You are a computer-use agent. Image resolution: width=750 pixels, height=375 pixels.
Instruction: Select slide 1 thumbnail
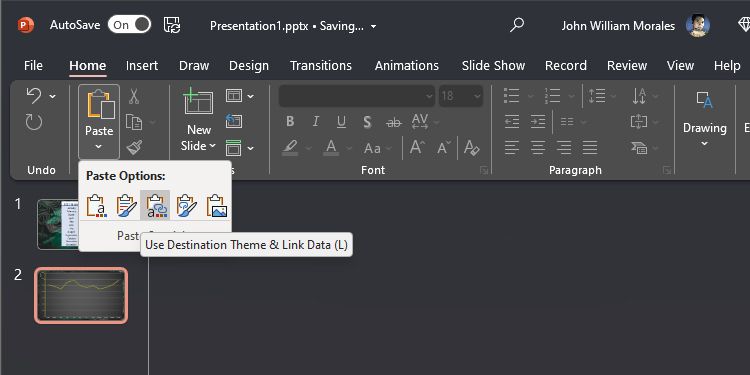click(59, 224)
